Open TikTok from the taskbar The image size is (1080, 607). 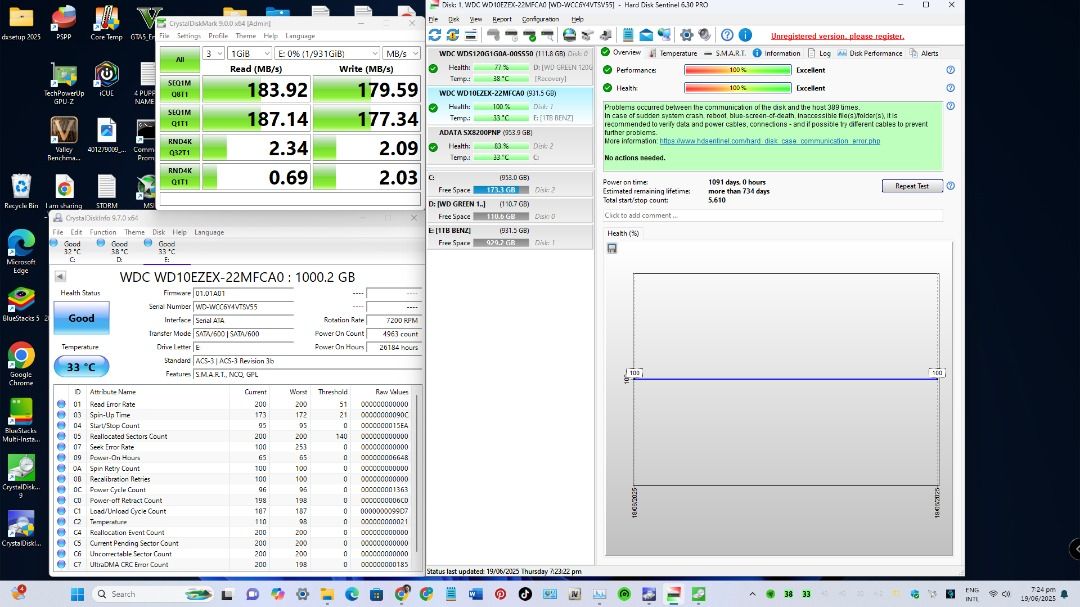tap(525, 594)
